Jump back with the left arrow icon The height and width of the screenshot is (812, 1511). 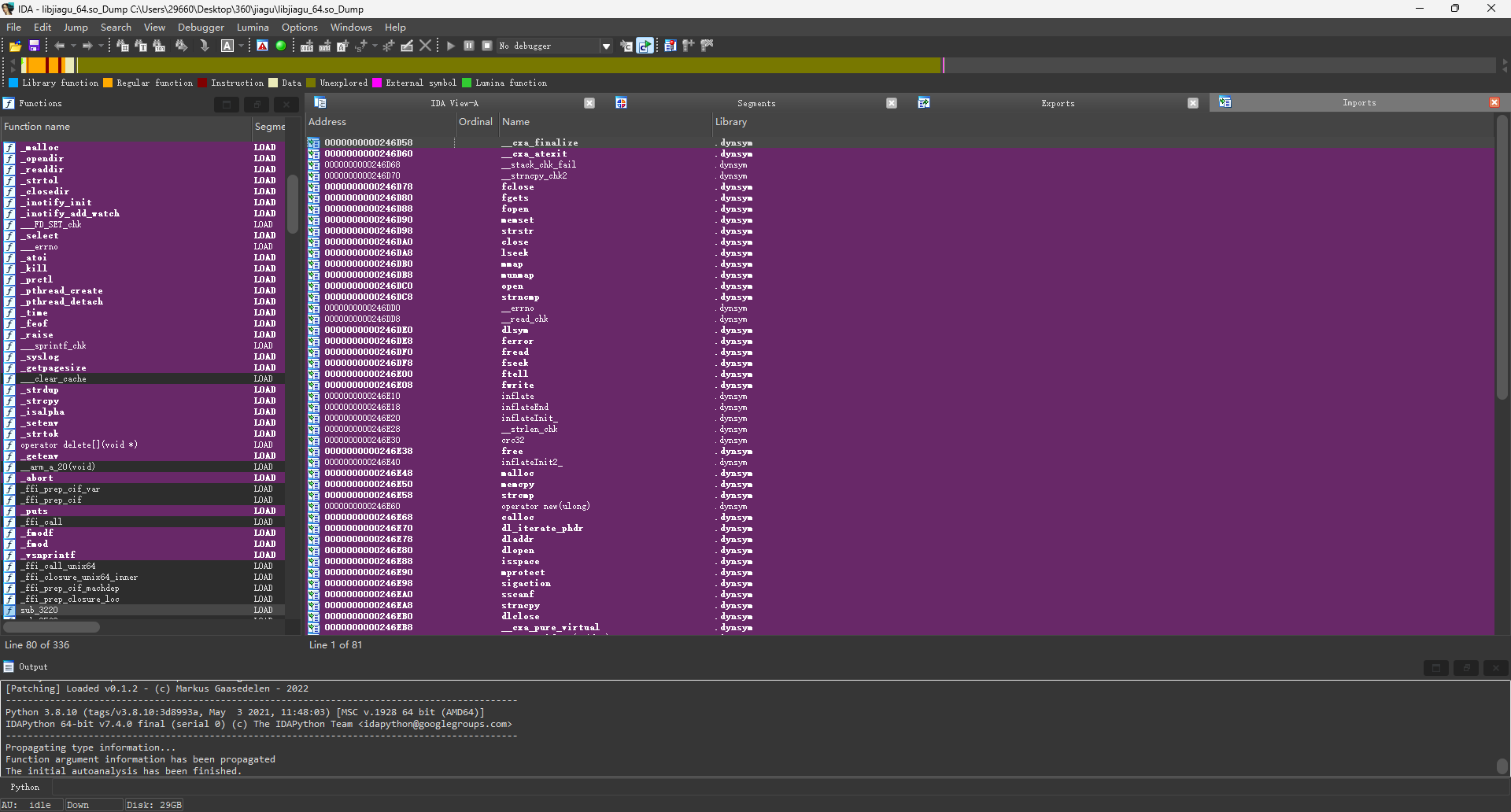tap(59, 46)
